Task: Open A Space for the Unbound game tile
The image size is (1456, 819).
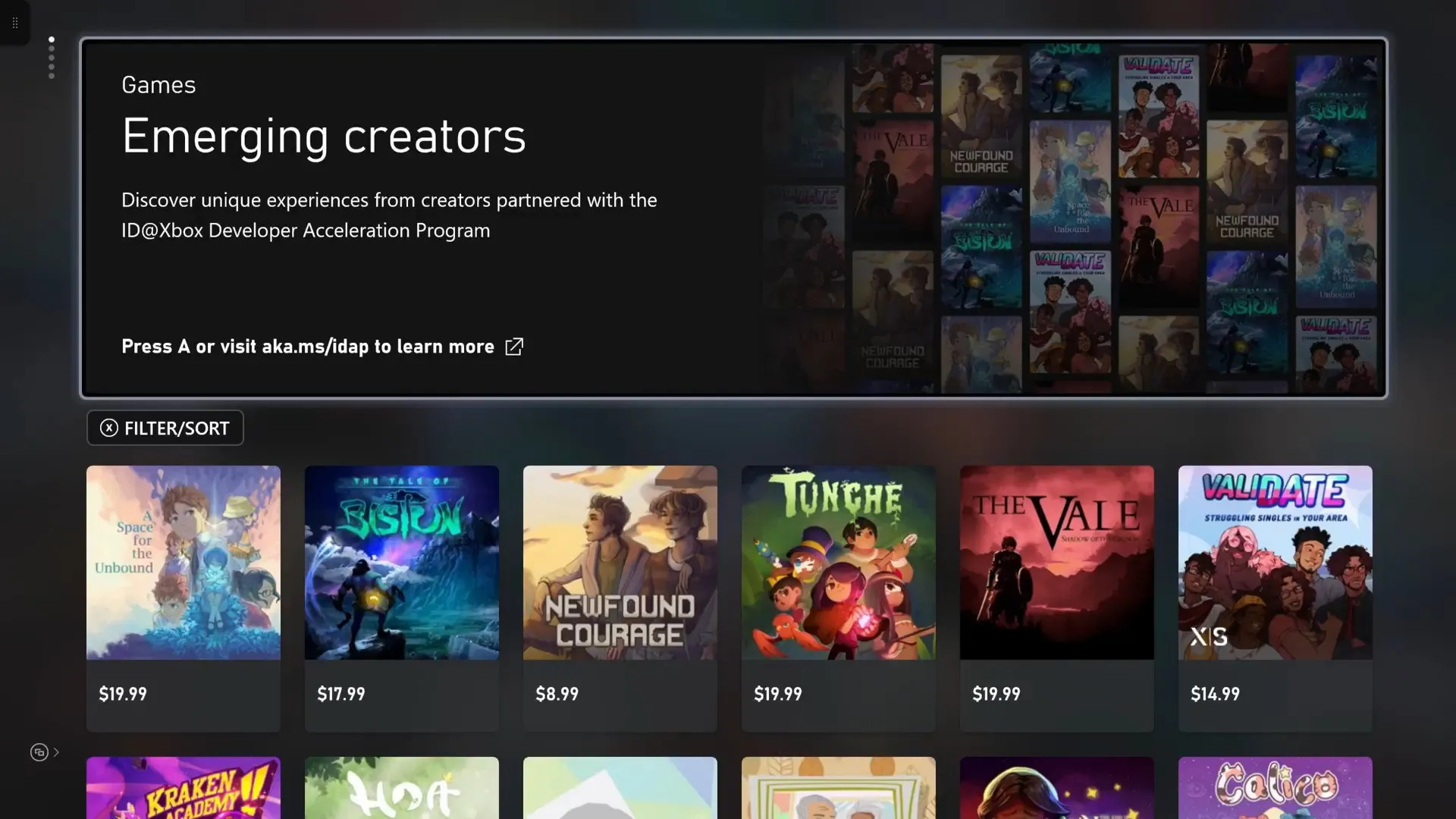Action: click(183, 562)
